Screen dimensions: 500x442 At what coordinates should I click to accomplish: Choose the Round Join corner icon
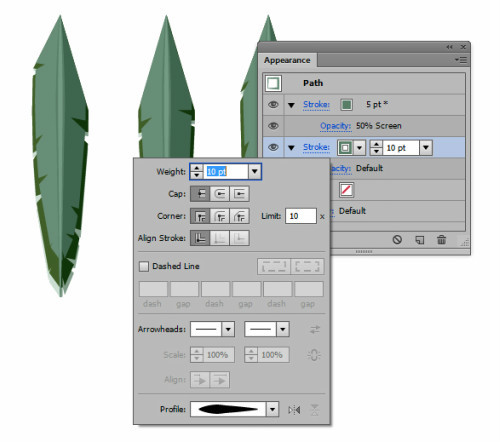[220, 216]
